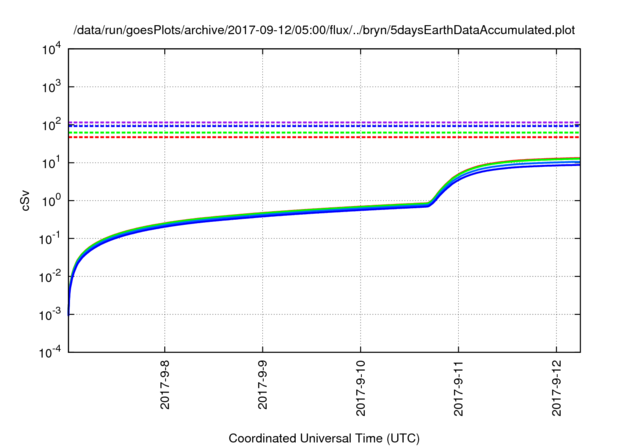Image resolution: width=640 pixels, height=448 pixels.
Task: Click the 10^-1 y-axis tick label
Action: click(50, 239)
